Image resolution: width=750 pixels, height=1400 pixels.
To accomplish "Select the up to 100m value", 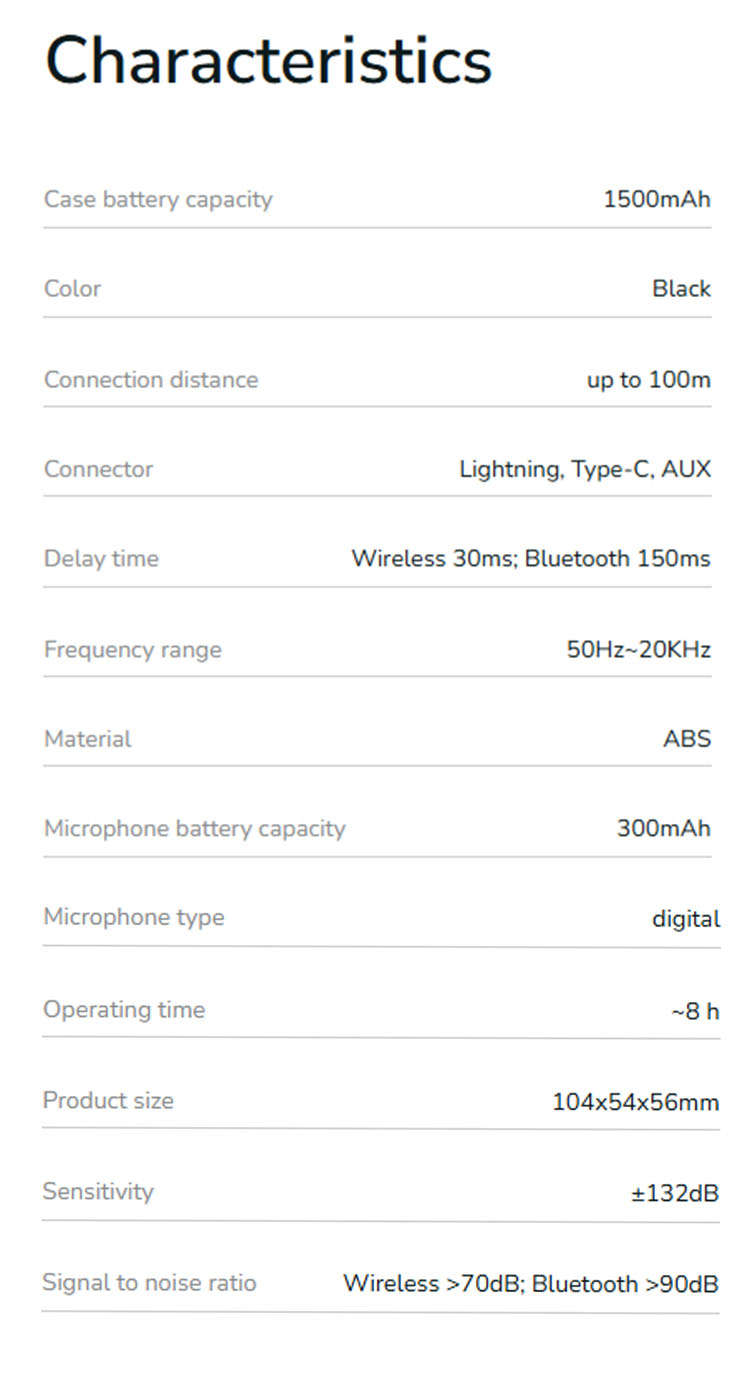I will (x=648, y=380).
